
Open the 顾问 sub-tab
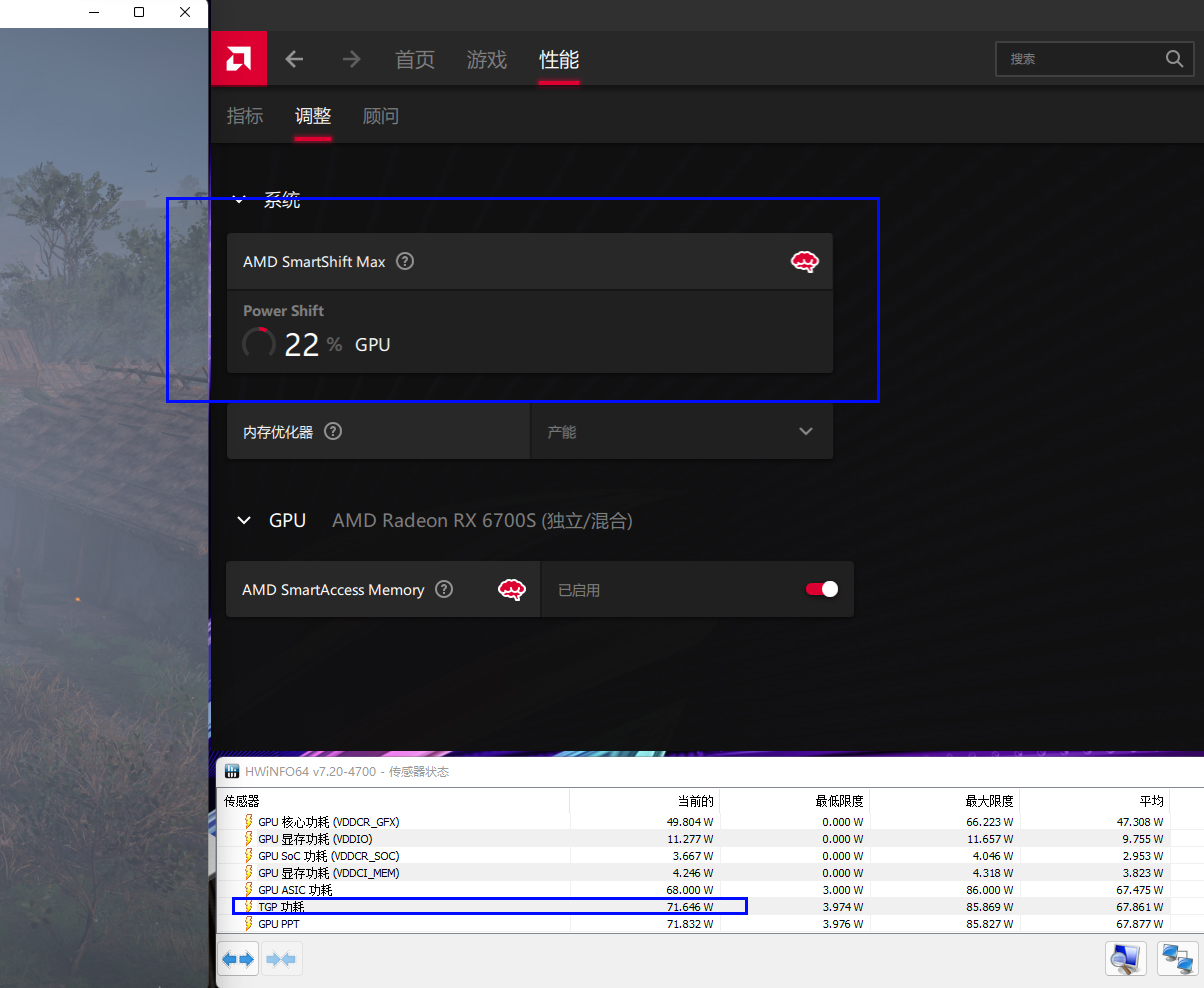click(x=380, y=116)
